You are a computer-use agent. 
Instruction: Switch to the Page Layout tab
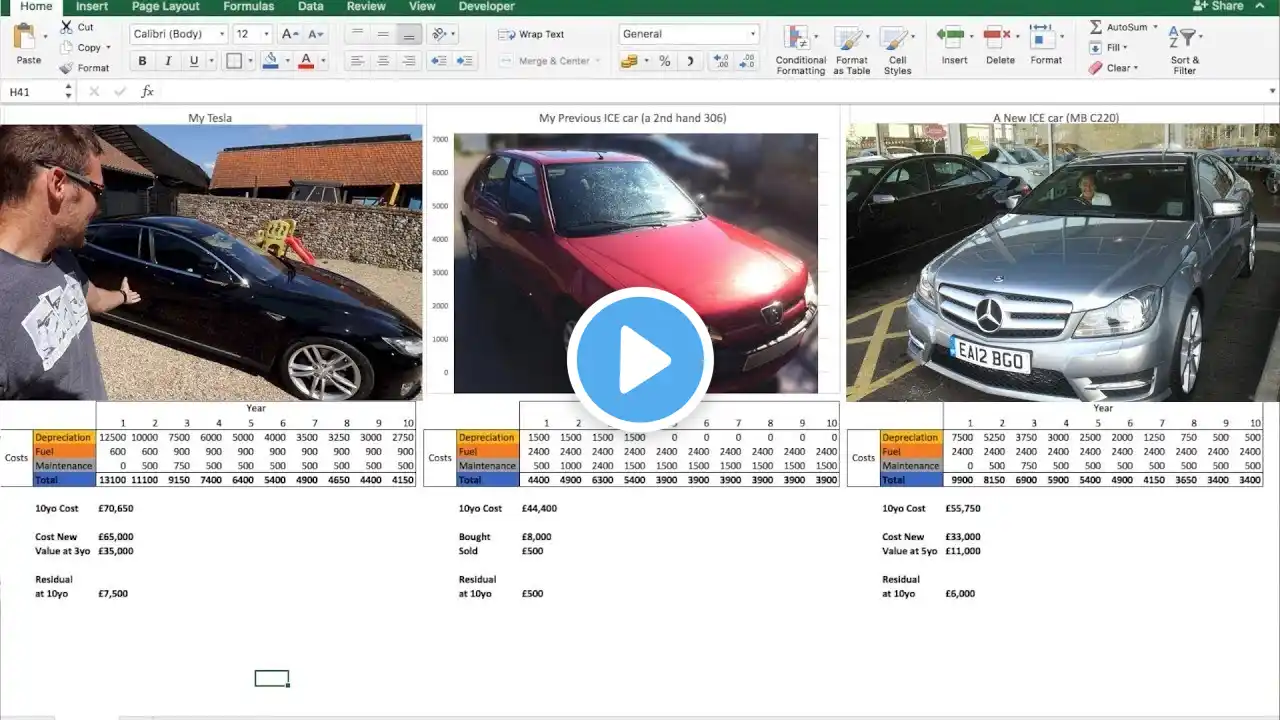[166, 6]
